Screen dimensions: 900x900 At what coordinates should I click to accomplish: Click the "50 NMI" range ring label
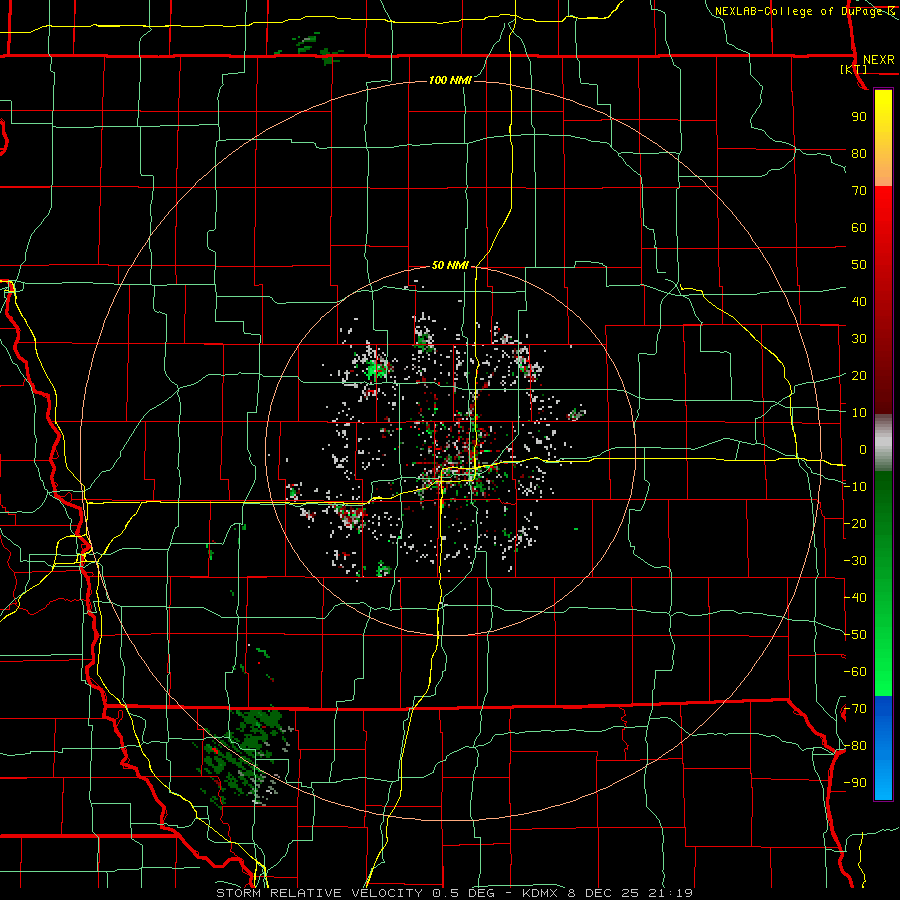[450, 265]
